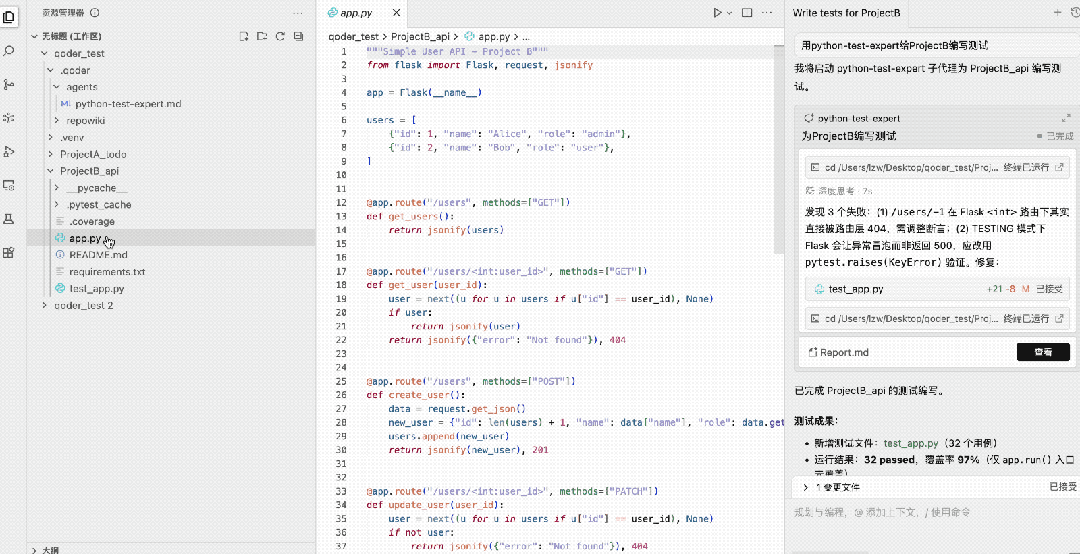This screenshot has width=1080, height=554.
Task: Open chat history clock icon
Action: [1075, 12]
